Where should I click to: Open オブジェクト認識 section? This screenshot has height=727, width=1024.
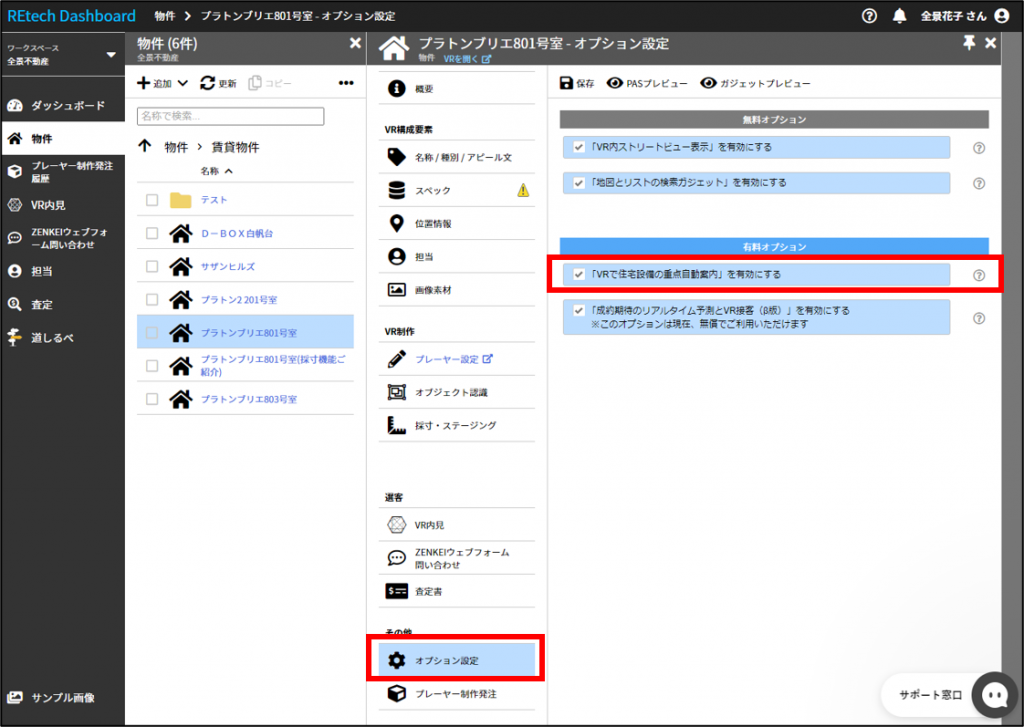456,393
